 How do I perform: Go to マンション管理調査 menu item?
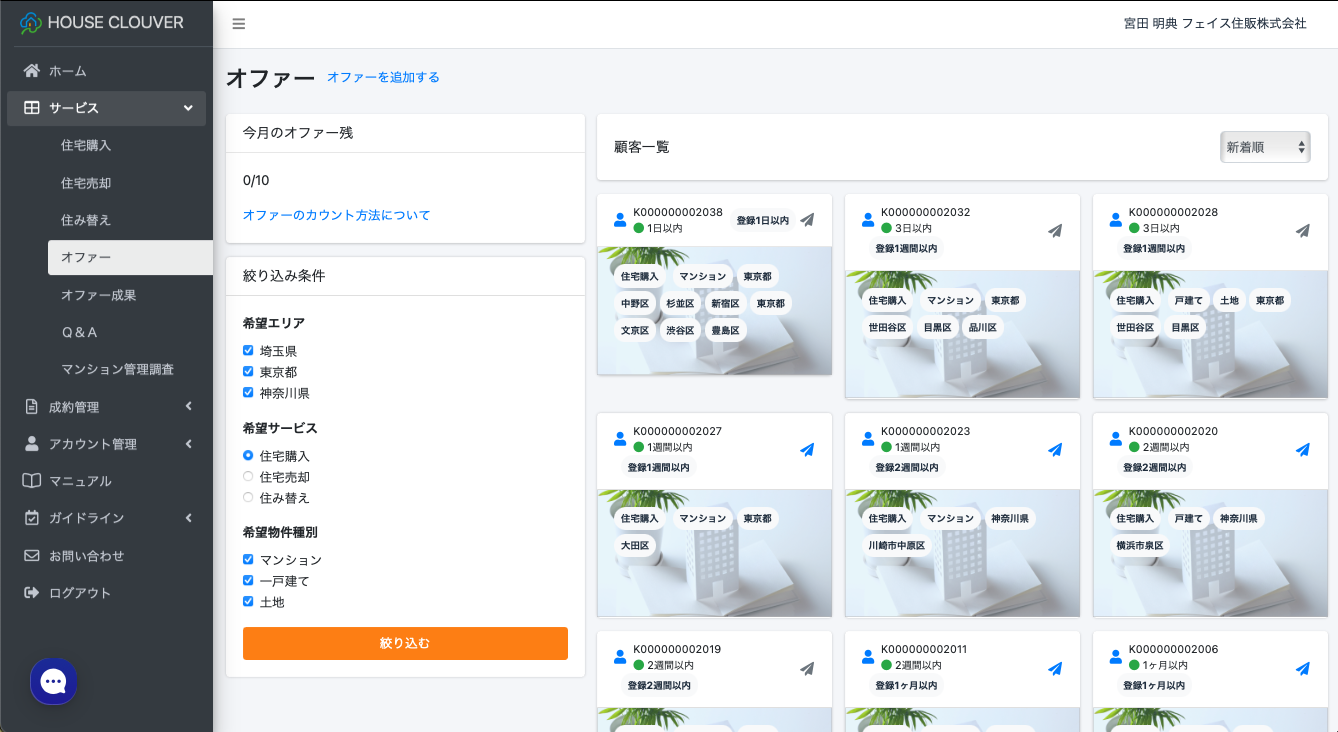pyautogui.click(x=117, y=369)
